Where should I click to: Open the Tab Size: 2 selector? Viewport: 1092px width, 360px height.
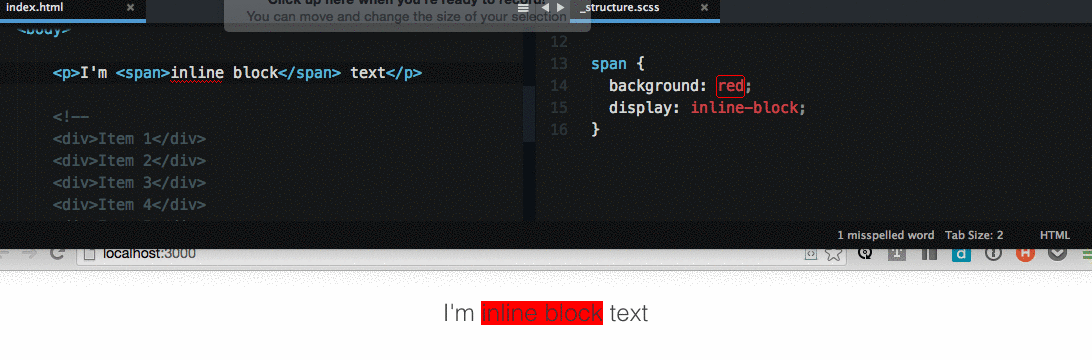(974, 235)
